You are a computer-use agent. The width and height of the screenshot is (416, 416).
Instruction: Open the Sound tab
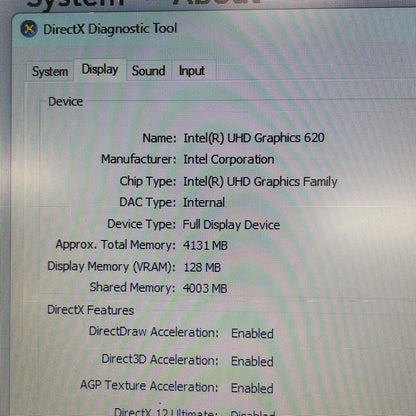(x=149, y=71)
